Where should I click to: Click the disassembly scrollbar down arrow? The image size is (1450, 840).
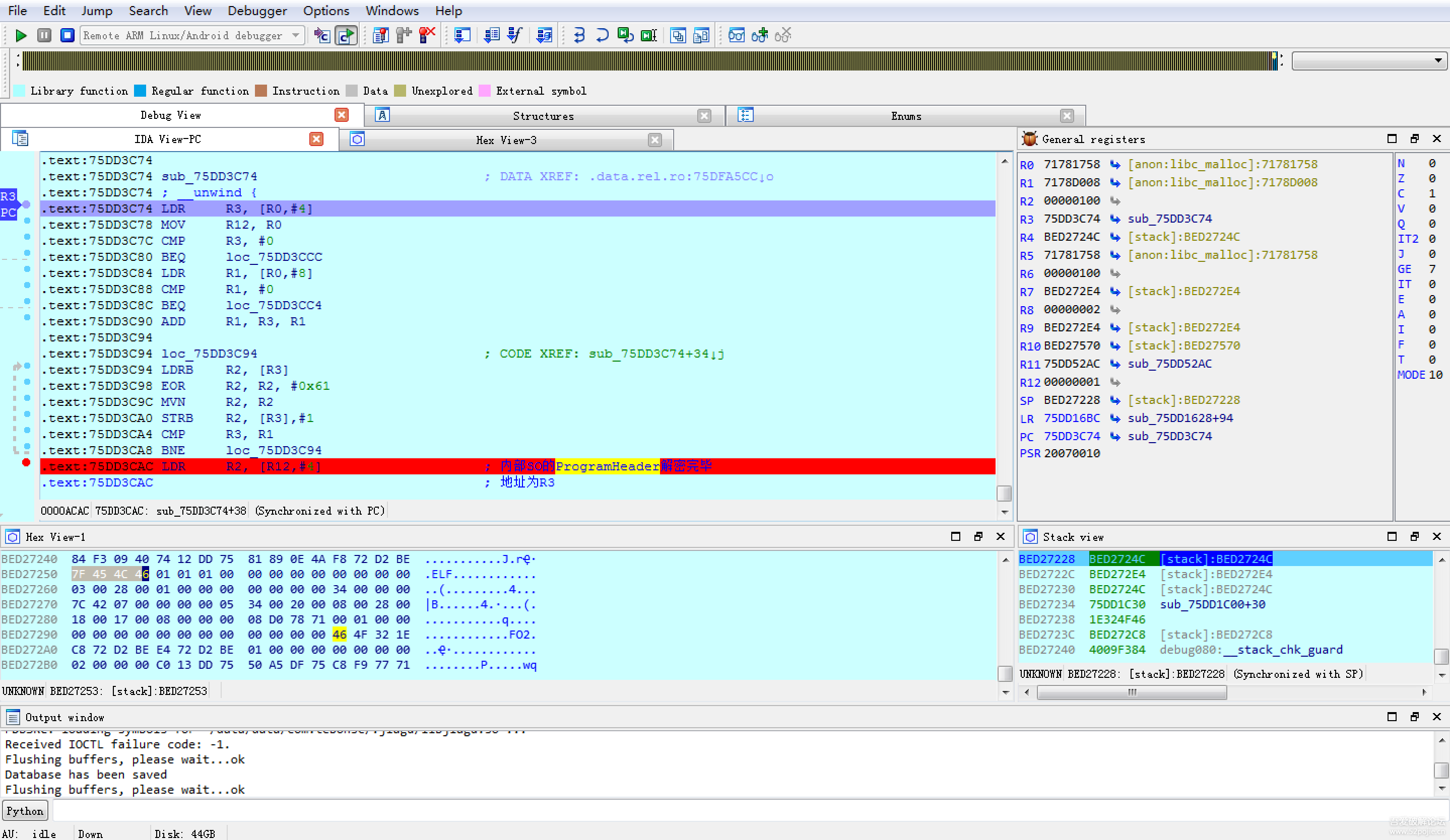pos(1004,512)
